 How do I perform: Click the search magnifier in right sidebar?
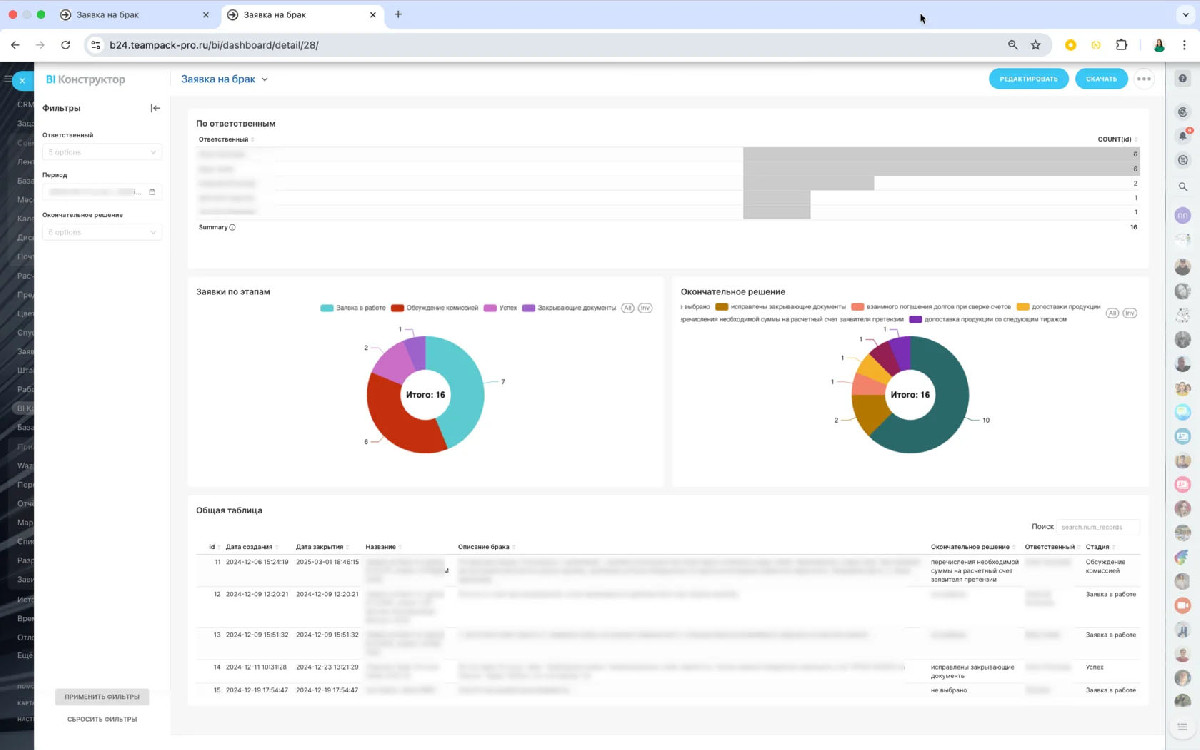point(1182,187)
